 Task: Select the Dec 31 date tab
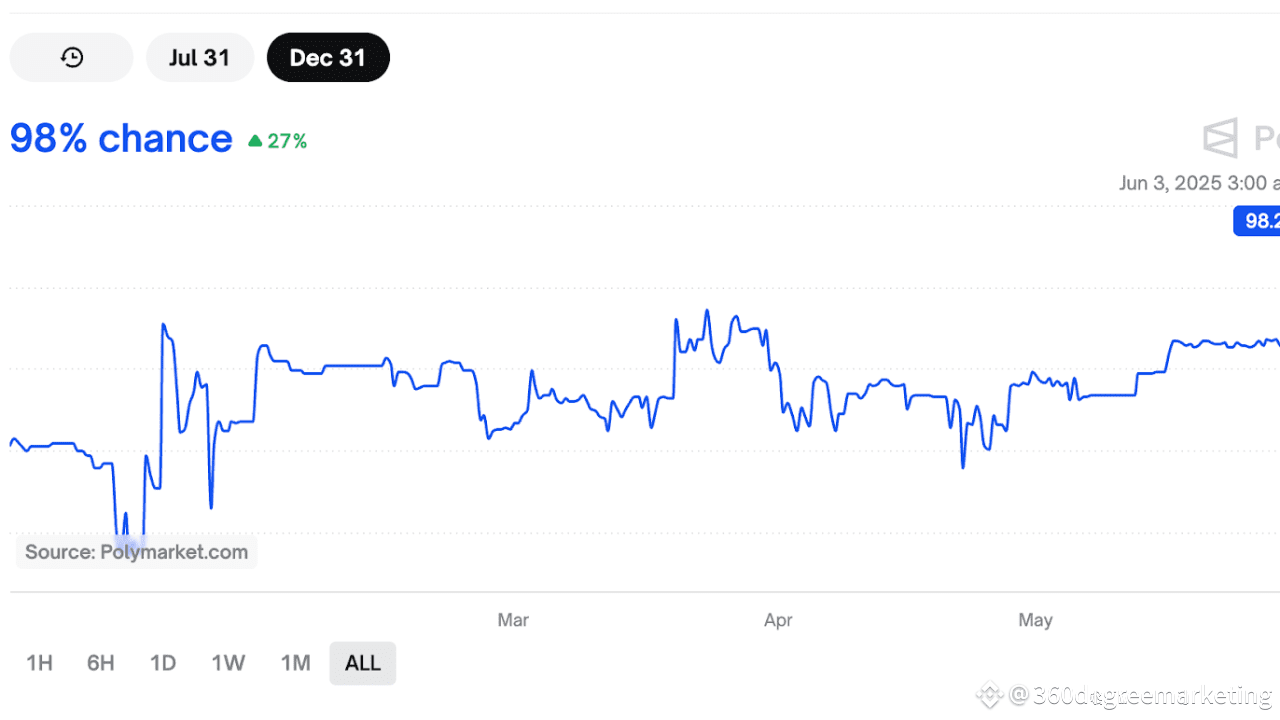[x=328, y=58]
